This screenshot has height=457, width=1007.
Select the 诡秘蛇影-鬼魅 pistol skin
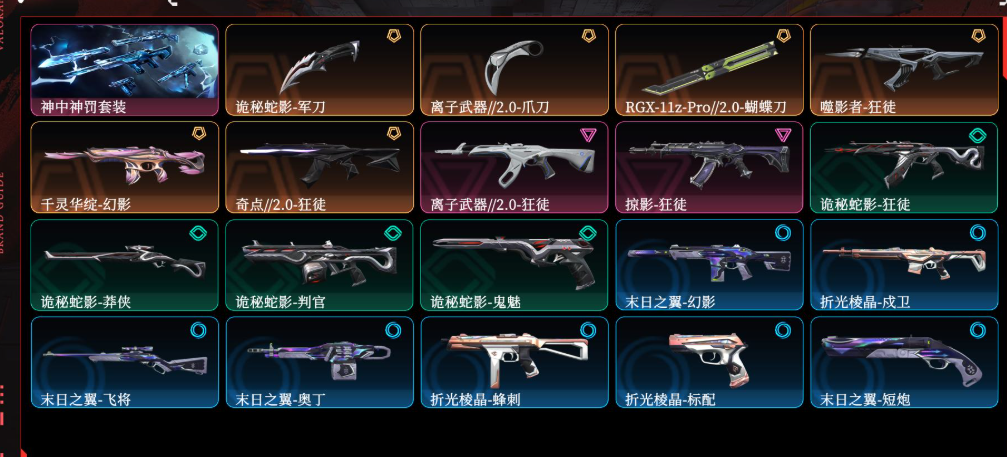(514, 265)
